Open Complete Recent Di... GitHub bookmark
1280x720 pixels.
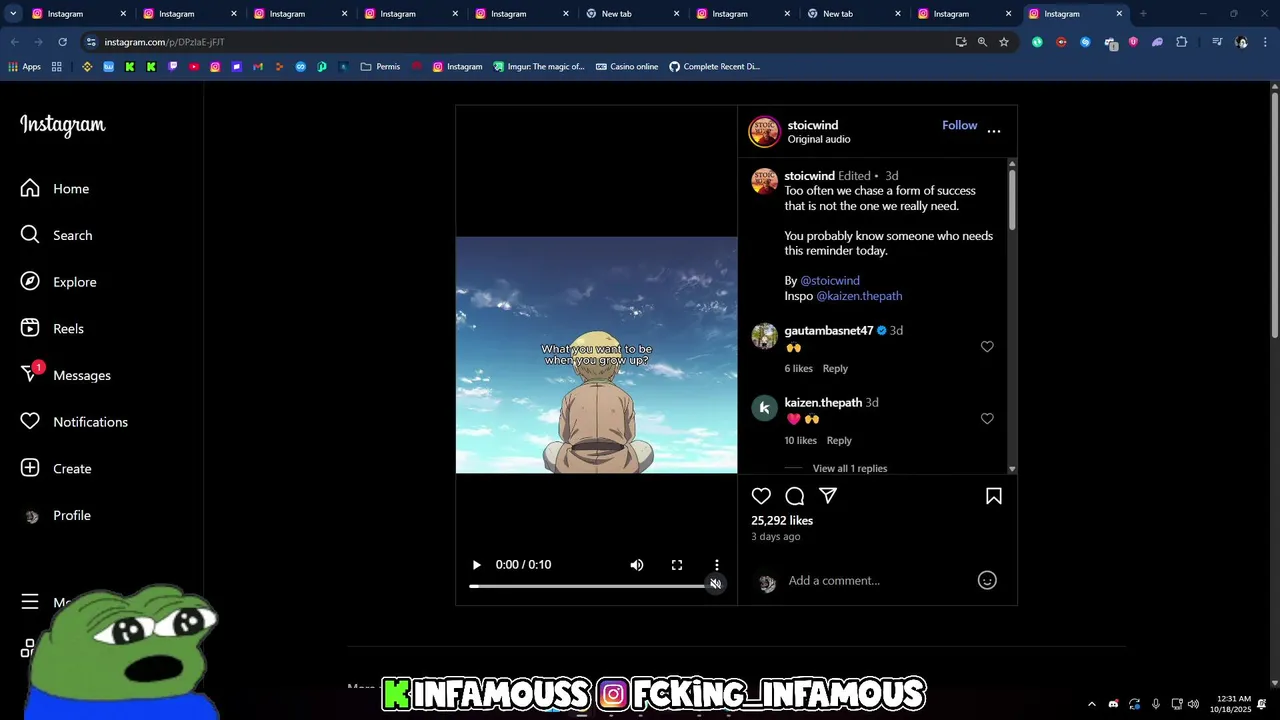(x=714, y=67)
